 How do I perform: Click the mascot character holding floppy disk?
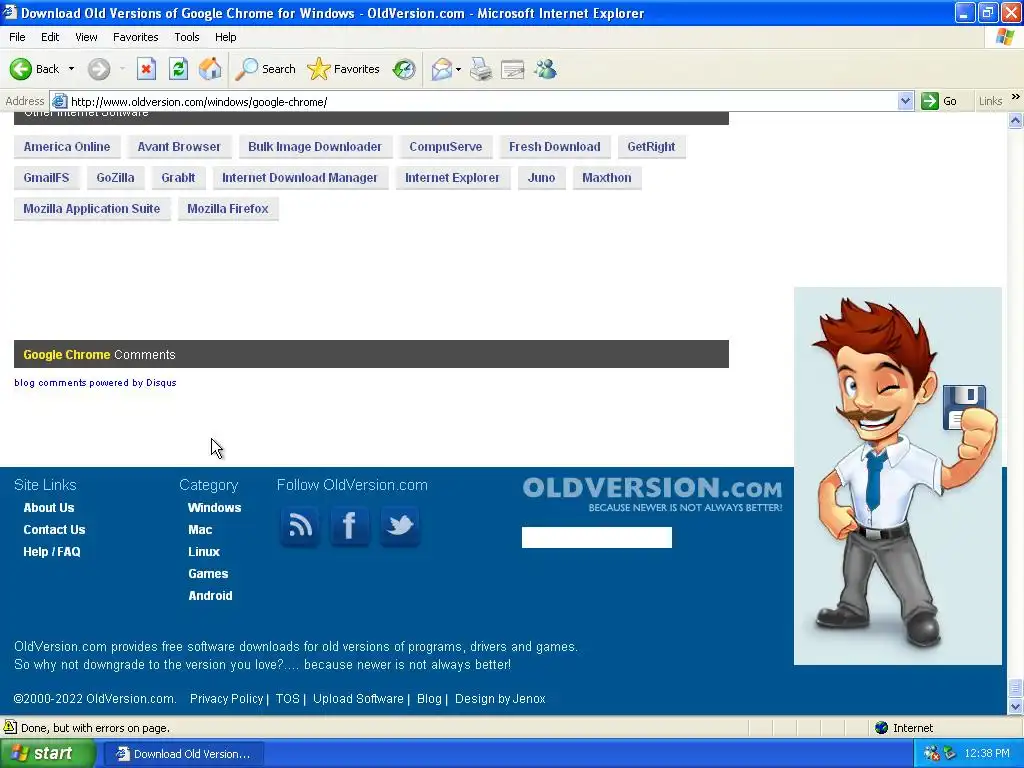click(897, 475)
